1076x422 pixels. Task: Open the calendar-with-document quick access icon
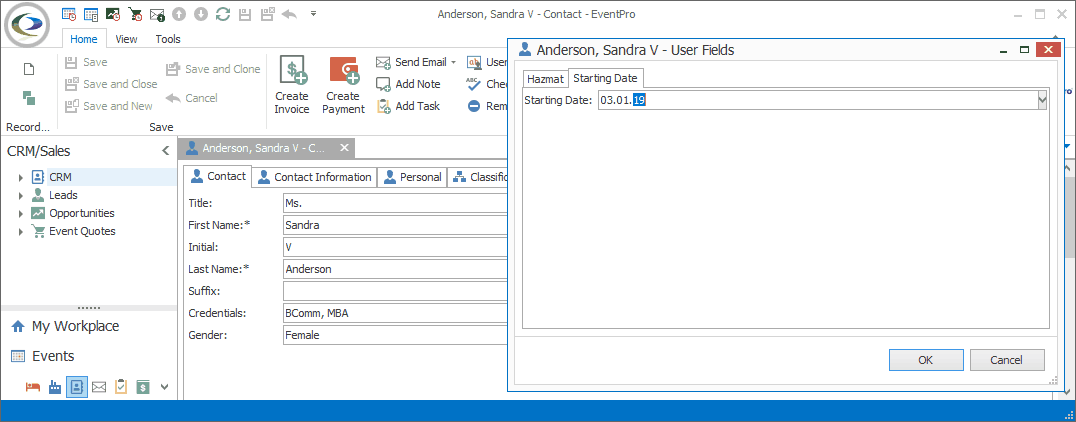(91, 14)
